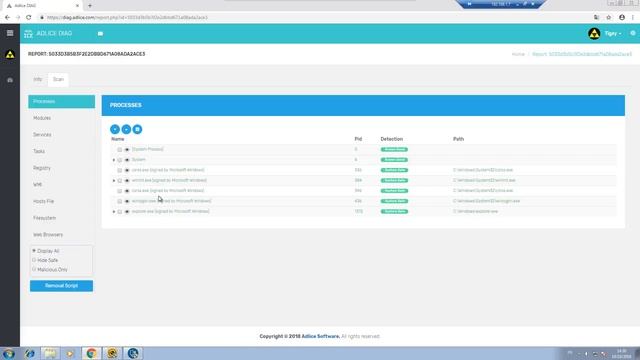Screen dimensions: 640x360
Task: Open the blue round taskbar icon
Action: pyautogui.click(x=133, y=353)
